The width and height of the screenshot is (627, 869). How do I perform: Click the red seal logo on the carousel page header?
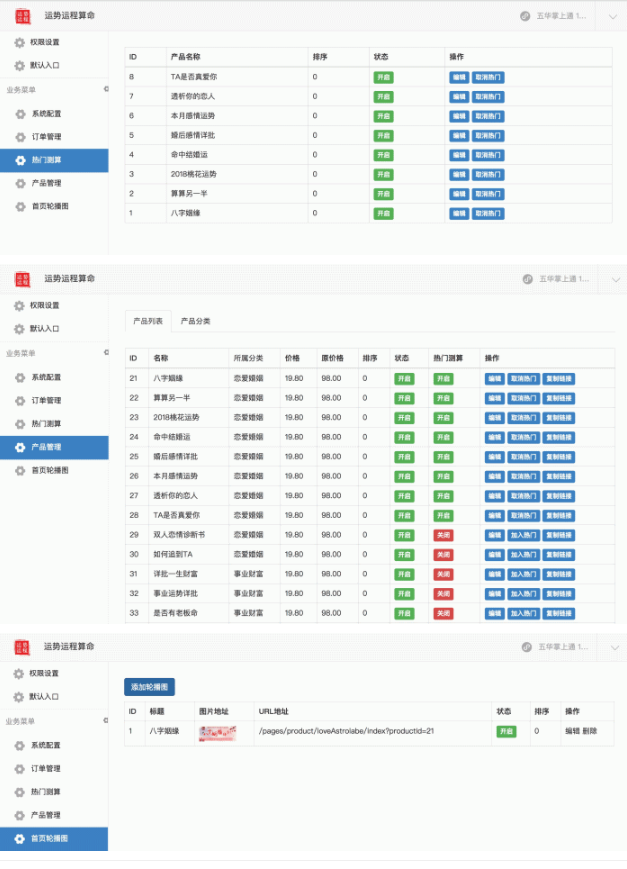tap(22, 647)
